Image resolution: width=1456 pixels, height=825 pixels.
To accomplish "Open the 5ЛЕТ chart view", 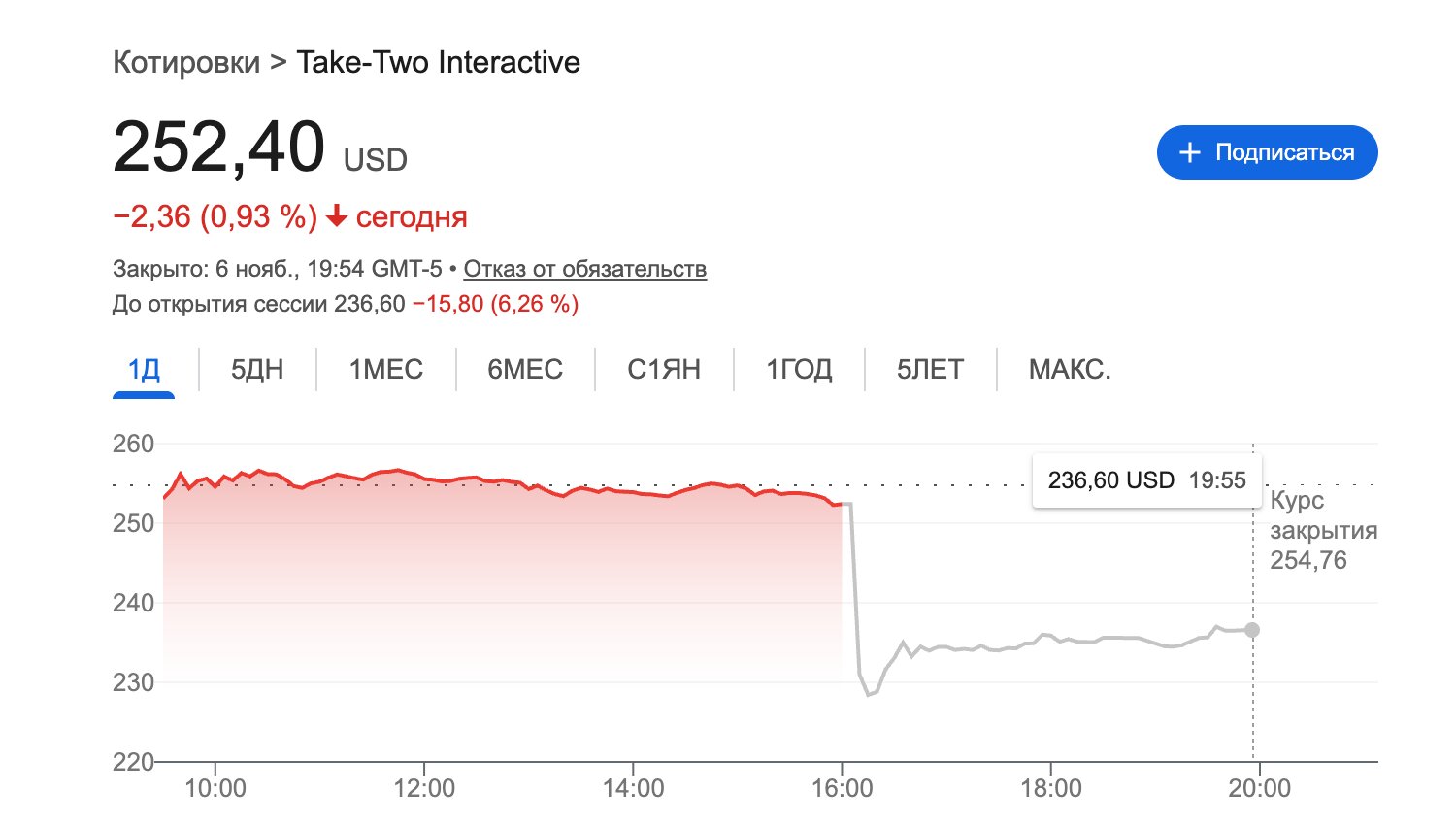I will (x=930, y=369).
